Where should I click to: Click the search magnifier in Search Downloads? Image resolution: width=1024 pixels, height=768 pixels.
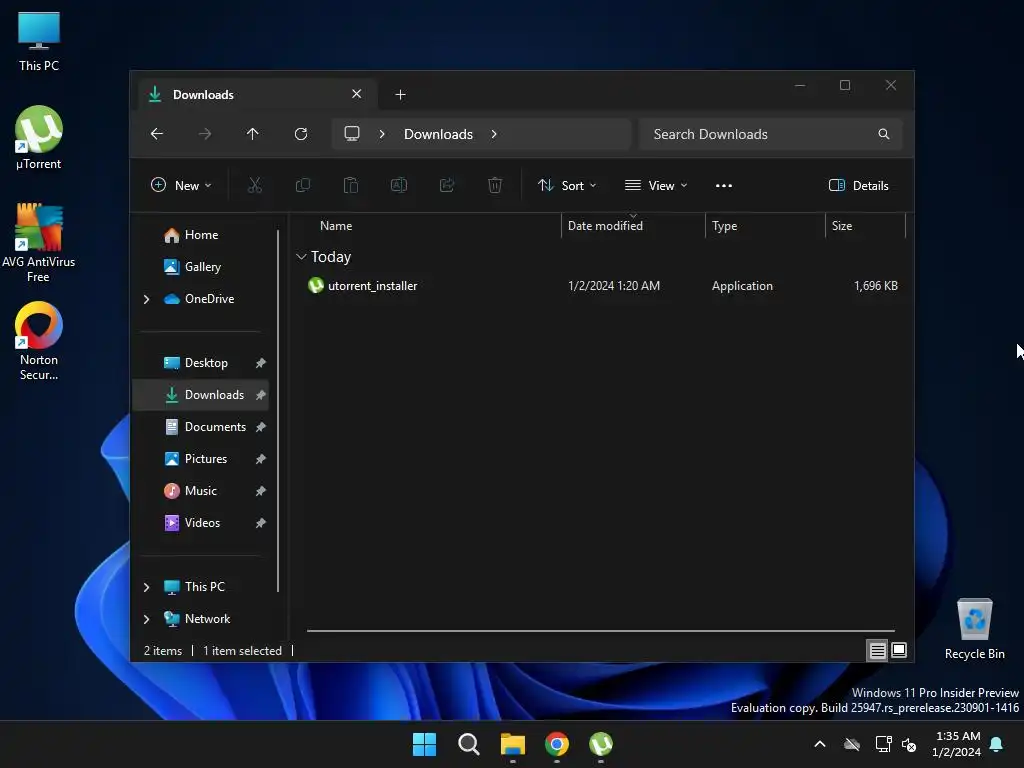click(x=884, y=134)
